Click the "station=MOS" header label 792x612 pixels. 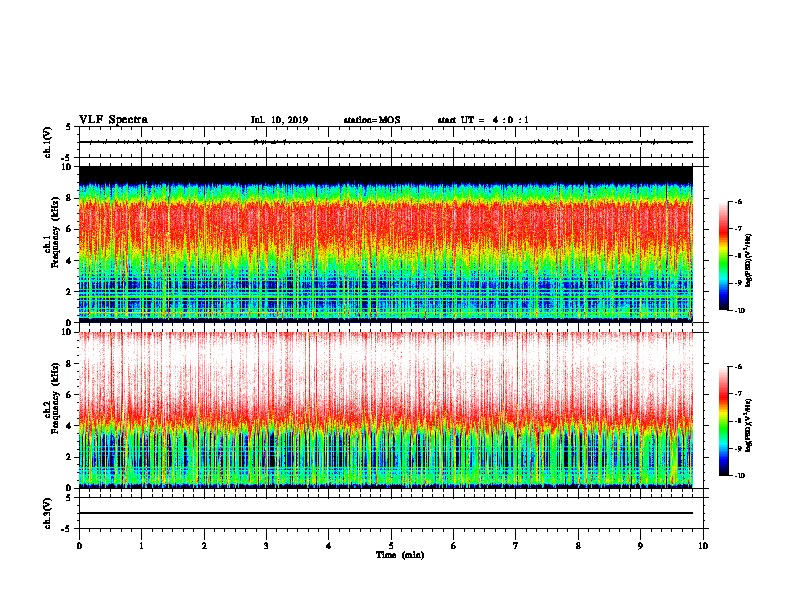pos(372,120)
